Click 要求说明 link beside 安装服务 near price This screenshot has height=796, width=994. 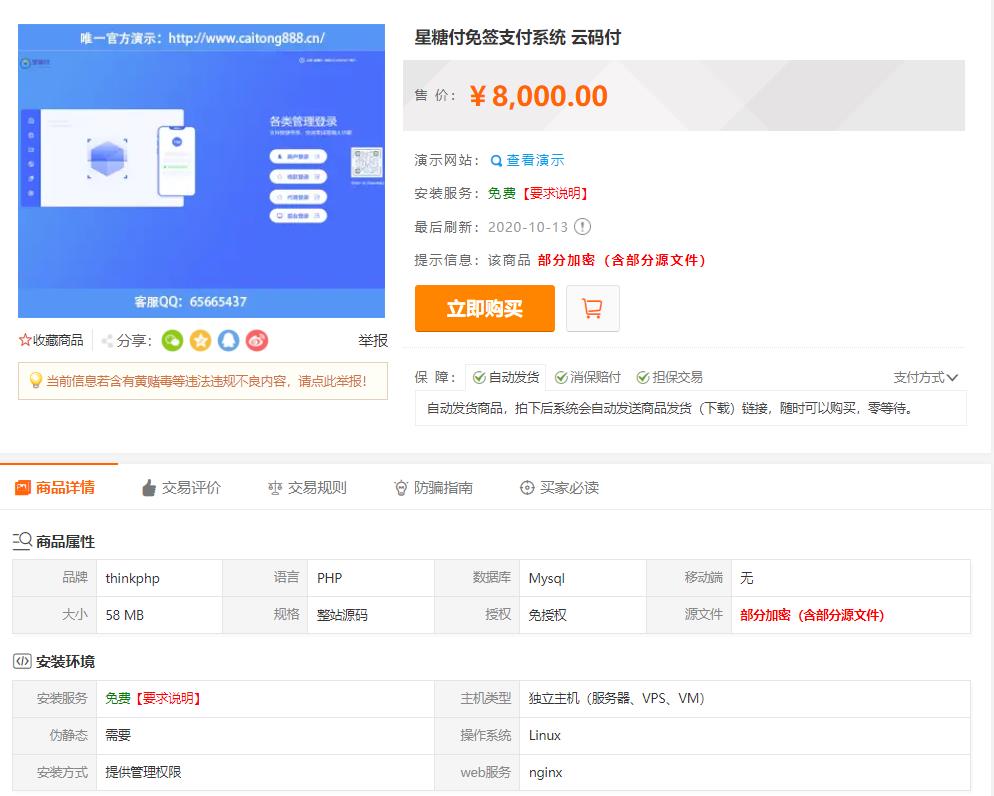click(555, 193)
